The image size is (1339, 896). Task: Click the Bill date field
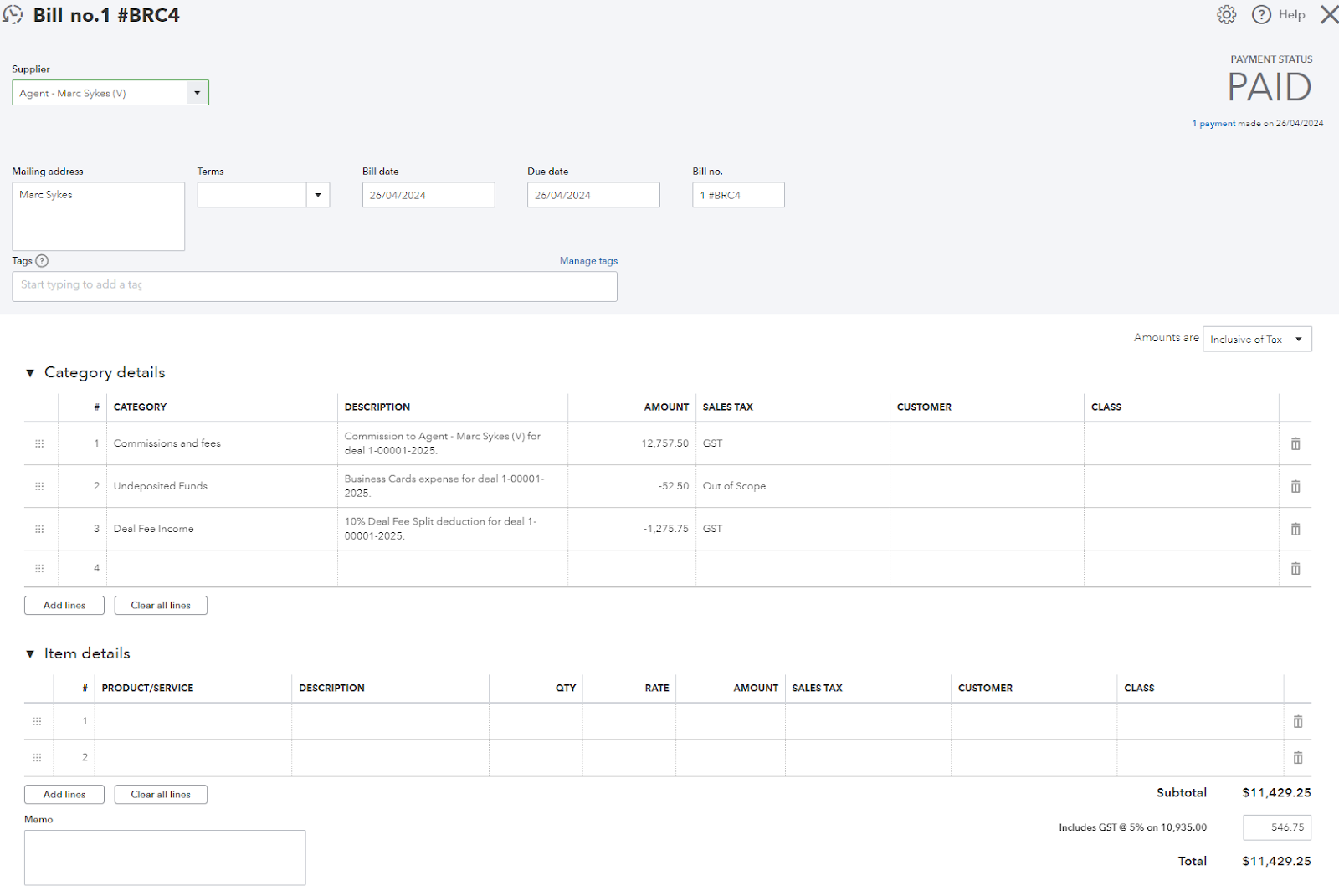(x=428, y=195)
